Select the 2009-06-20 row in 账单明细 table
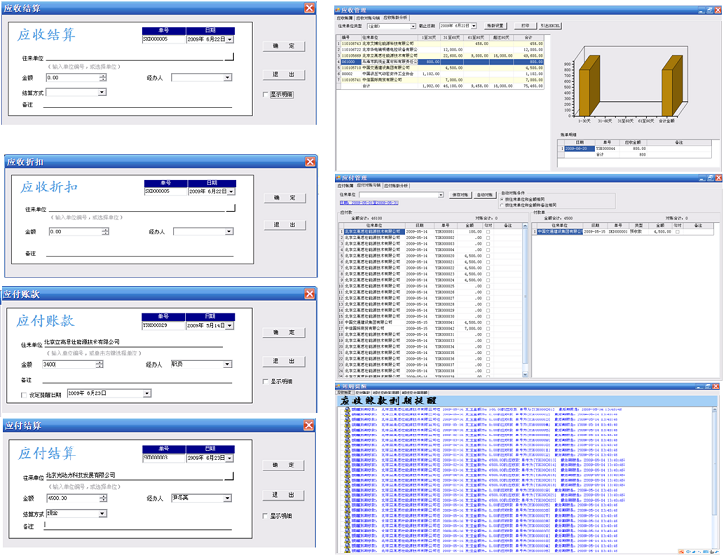The width and height of the screenshot is (726, 558). click(636, 149)
